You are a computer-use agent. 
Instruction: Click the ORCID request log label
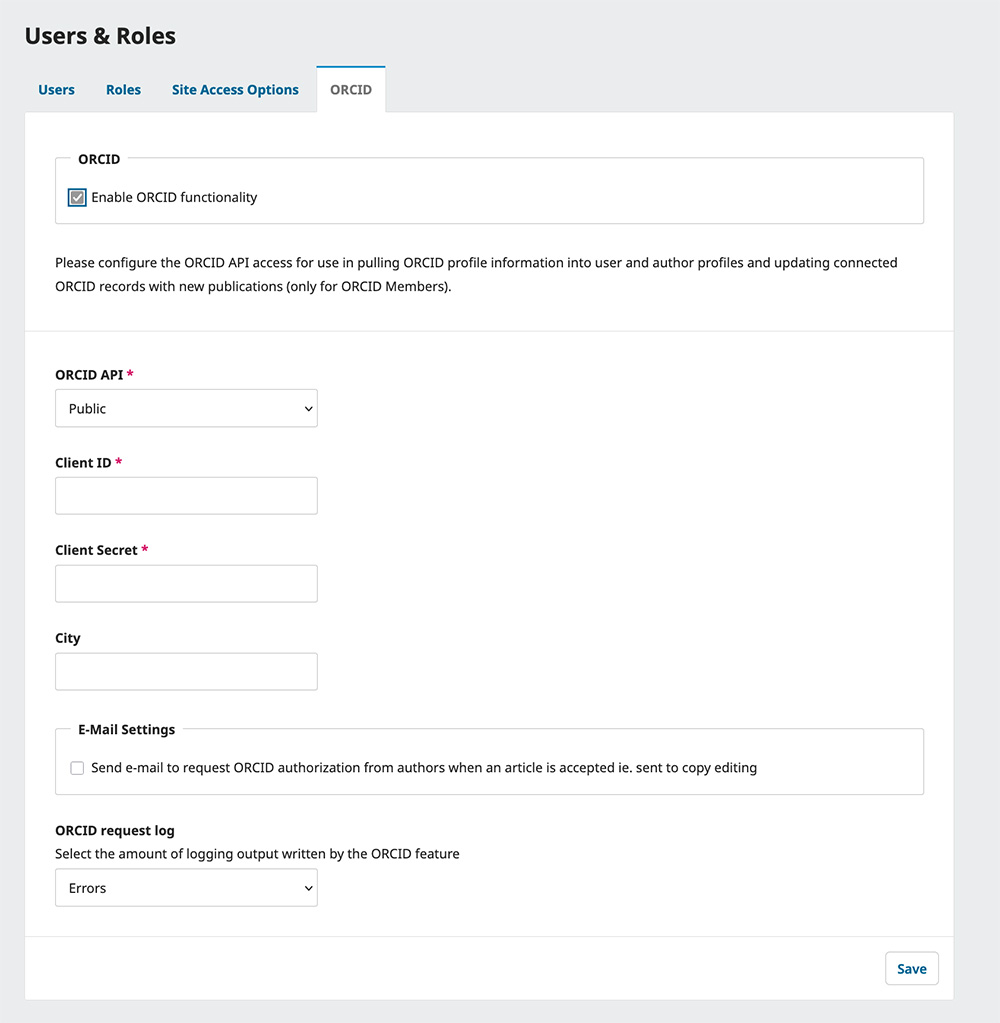[115, 831]
